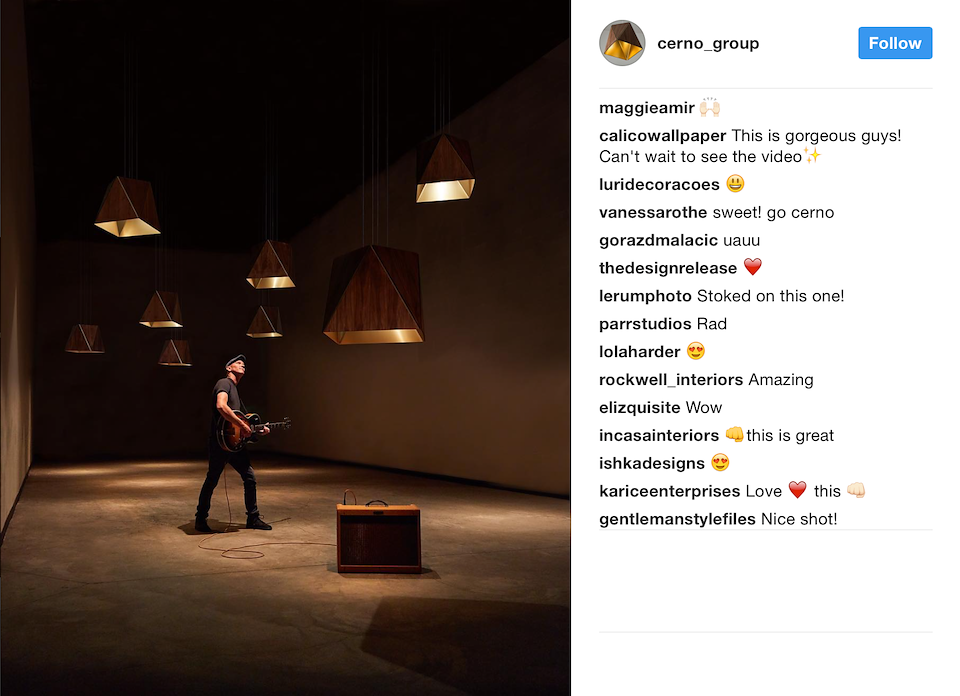Image resolution: width=960 pixels, height=696 pixels.
Task: Open gorazdmalacic's profile
Action: coord(658,241)
